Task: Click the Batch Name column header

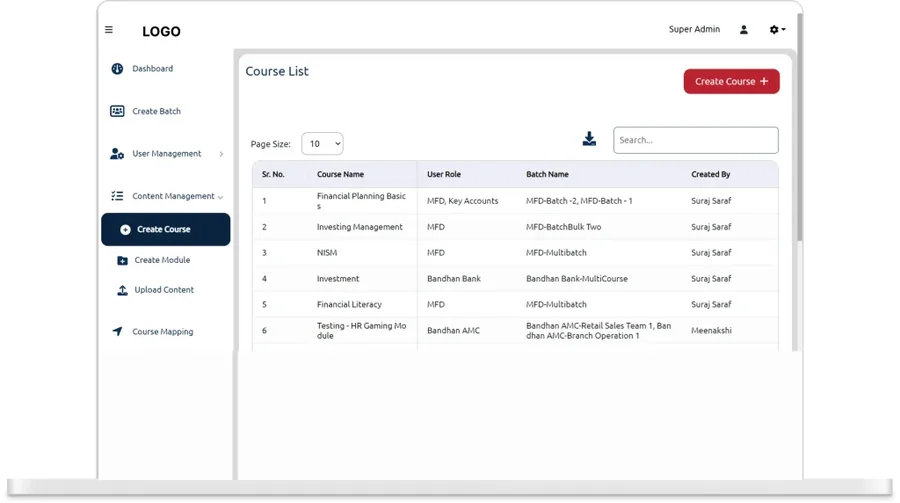Action: click(x=547, y=175)
